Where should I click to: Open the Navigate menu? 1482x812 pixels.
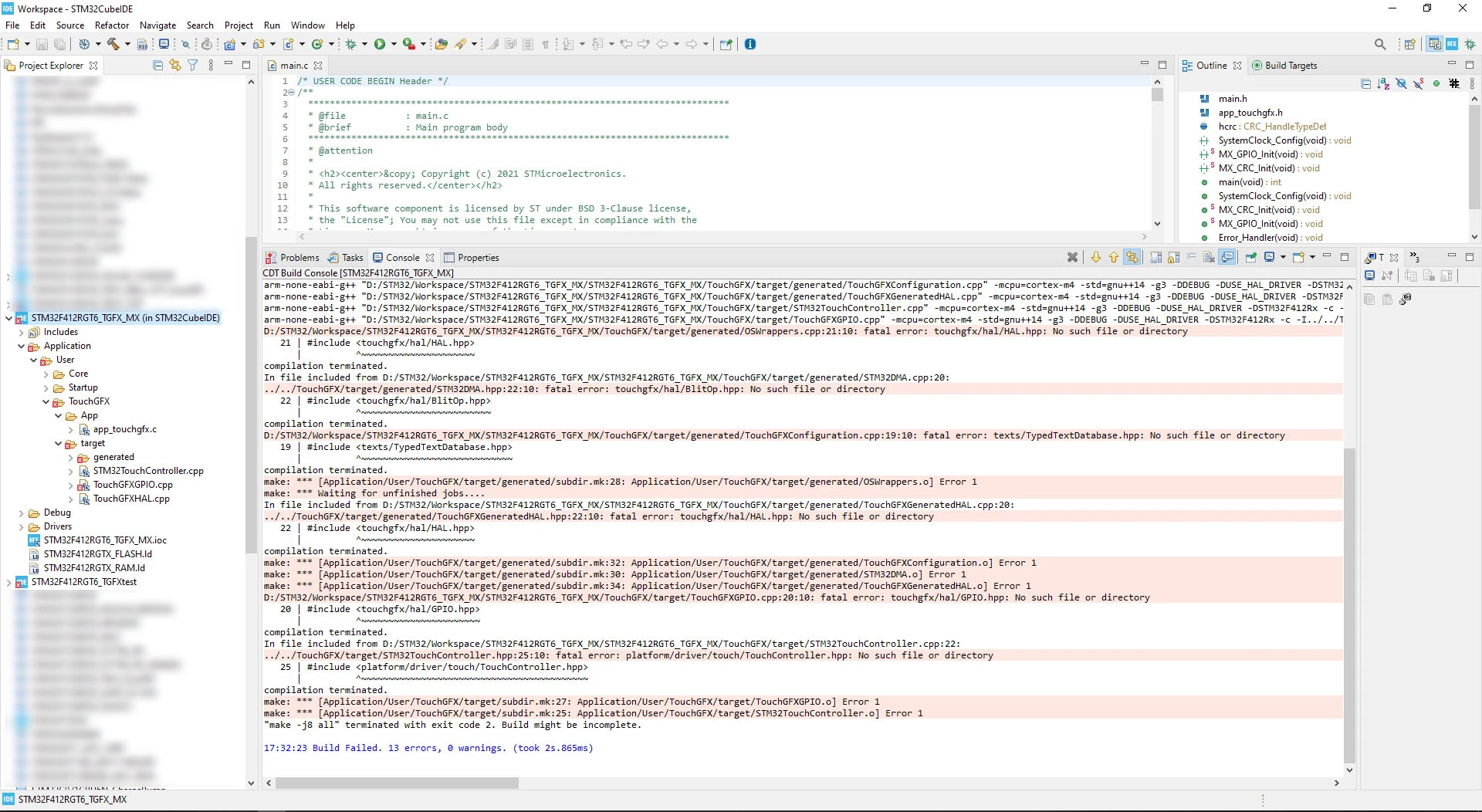click(157, 25)
